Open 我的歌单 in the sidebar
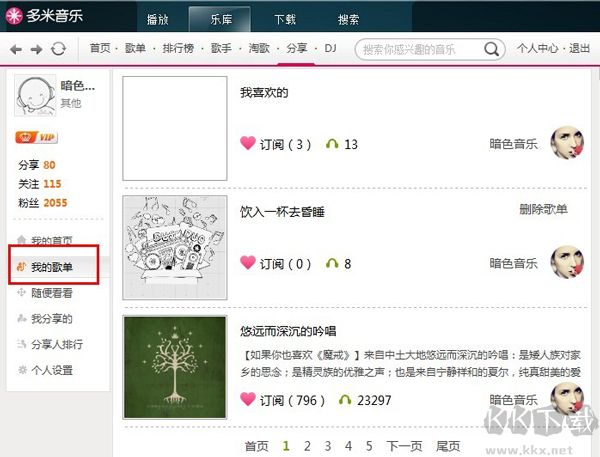The width and height of the screenshot is (600, 457). pyautogui.click(x=52, y=267)
